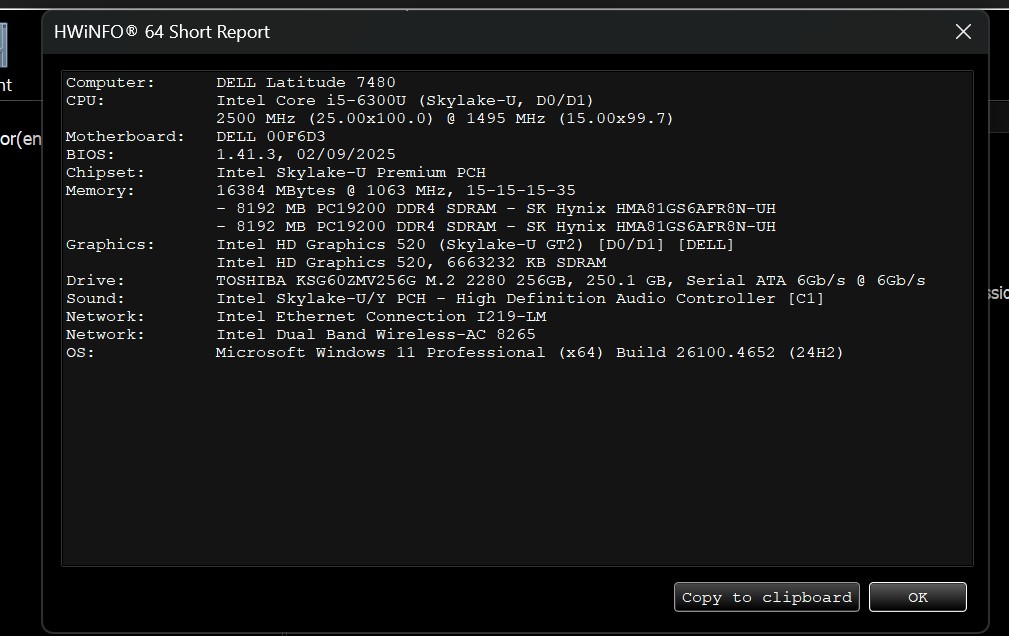
Task: Click the second SK Hynix memory module line
Action: click(x=495, y=227)
